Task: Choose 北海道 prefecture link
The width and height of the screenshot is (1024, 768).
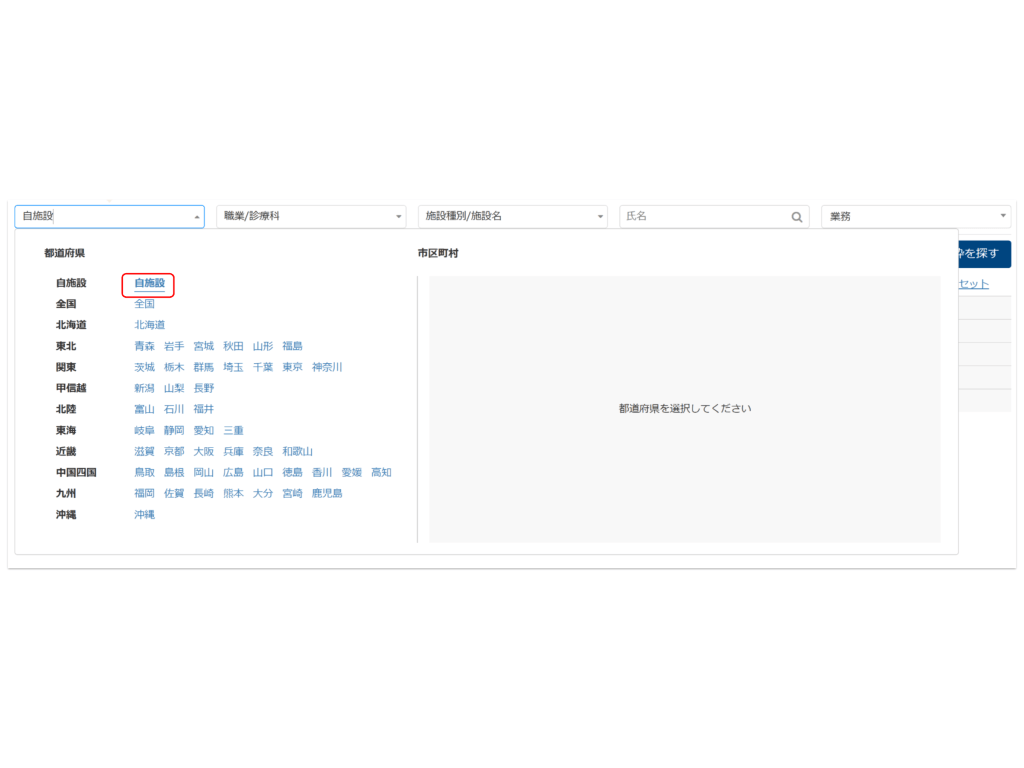Action: tap(150, 325)
